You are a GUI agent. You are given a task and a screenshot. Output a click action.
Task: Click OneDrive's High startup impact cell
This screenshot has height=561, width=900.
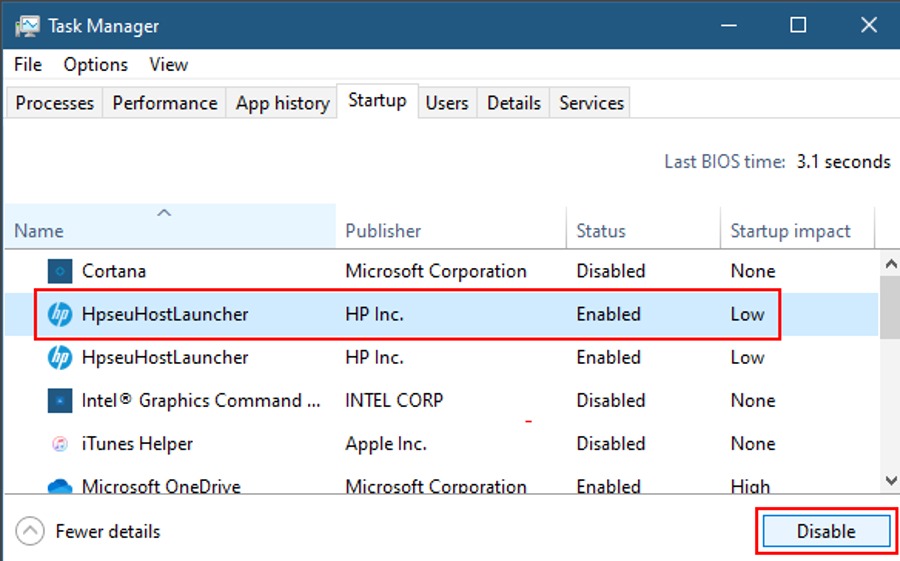(750, 486)
